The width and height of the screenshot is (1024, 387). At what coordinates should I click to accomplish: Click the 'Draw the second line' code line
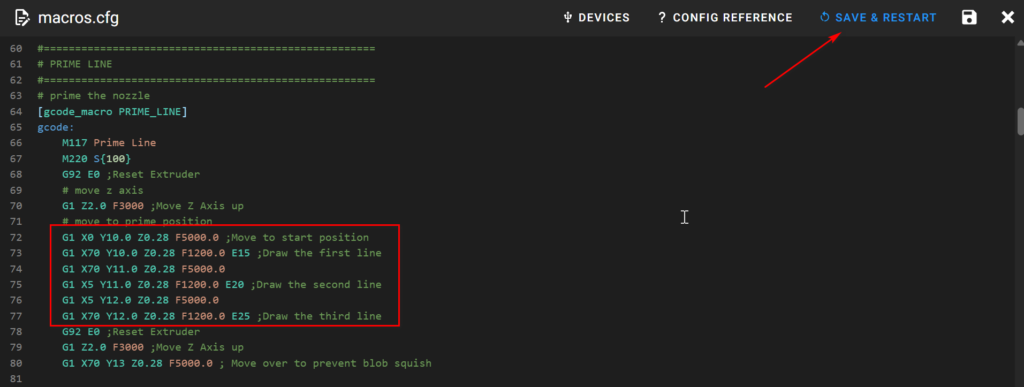(221, 285)
